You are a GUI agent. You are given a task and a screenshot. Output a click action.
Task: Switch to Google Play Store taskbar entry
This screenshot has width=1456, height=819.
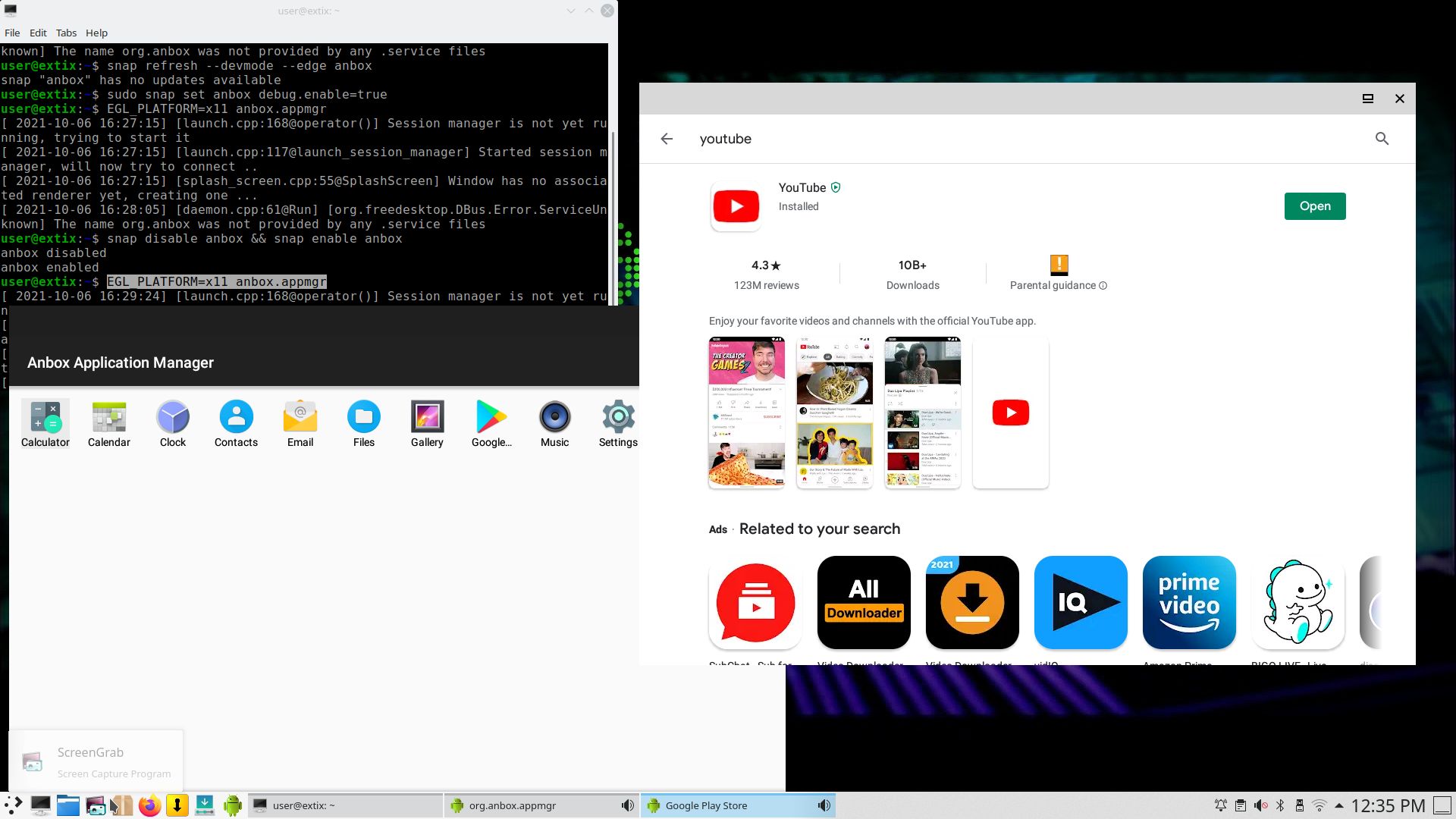coord(738,805)
